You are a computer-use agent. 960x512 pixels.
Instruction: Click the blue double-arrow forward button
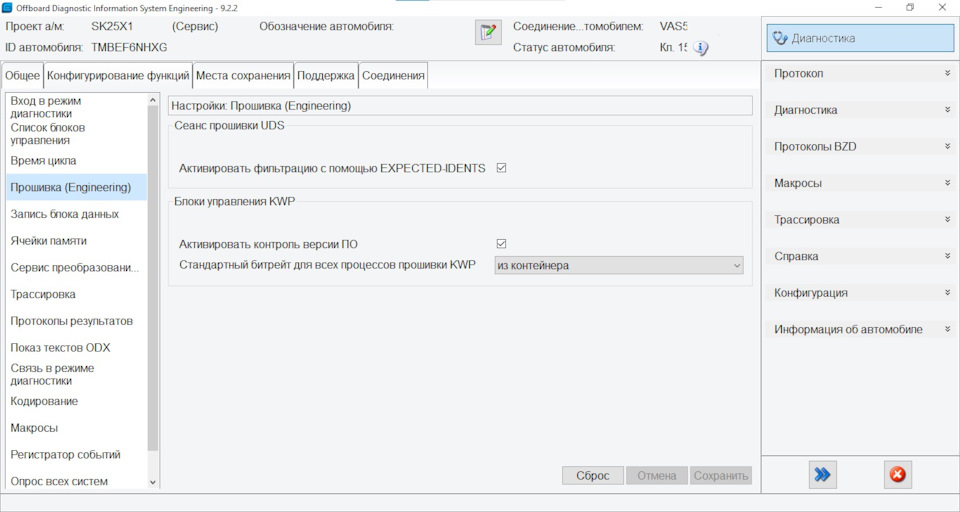[x=822, y=475]
